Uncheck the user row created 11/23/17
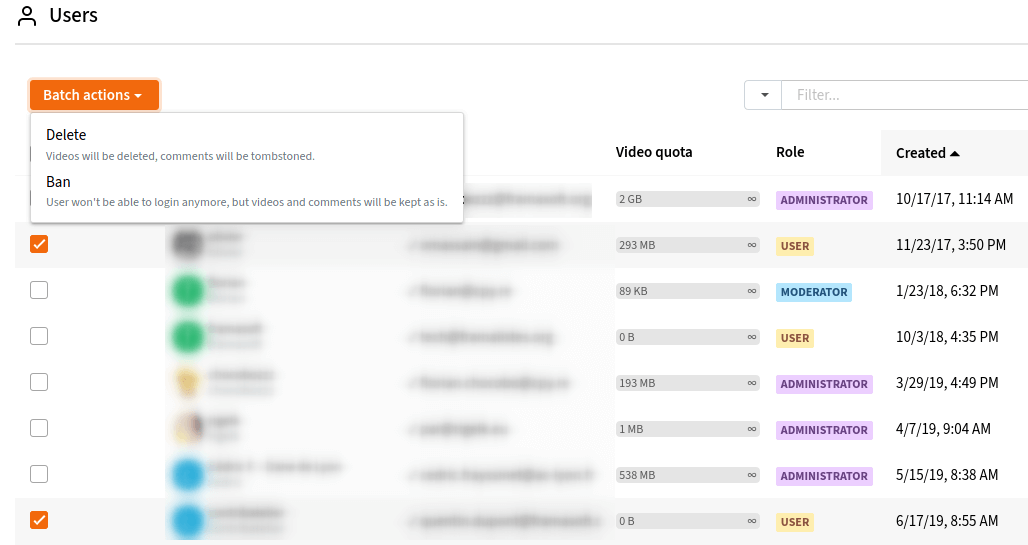Image resolution: width=1028 pixels, height=545 pixels. (x=39, y=244)
